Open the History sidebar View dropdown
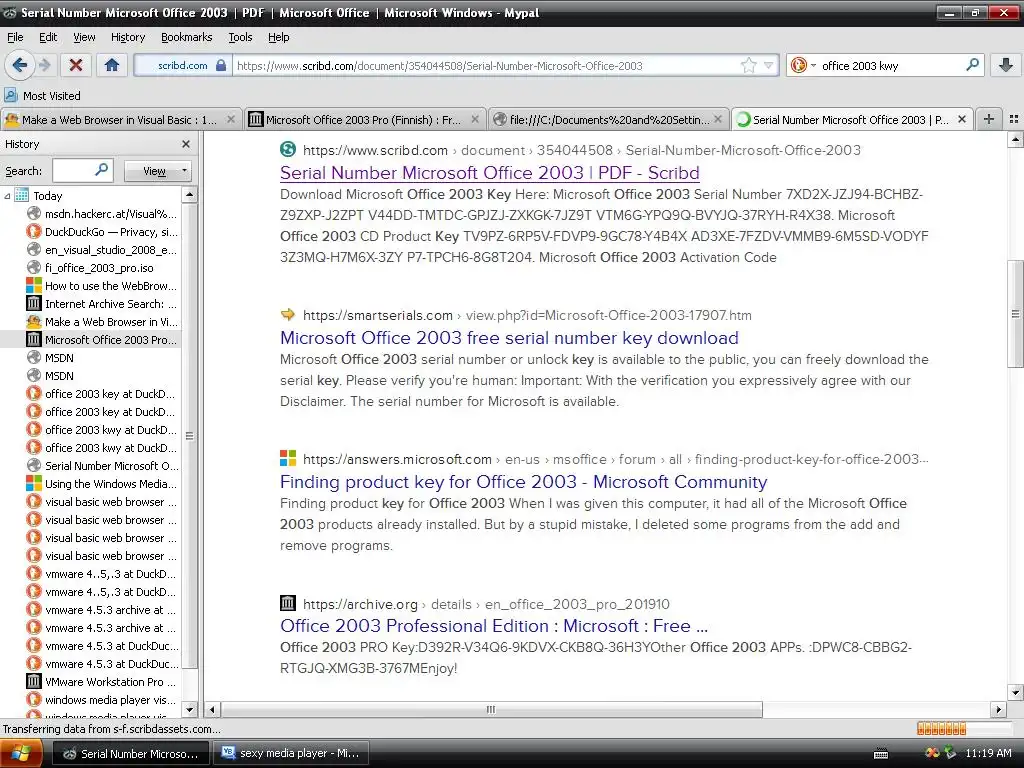 [157, 171]
